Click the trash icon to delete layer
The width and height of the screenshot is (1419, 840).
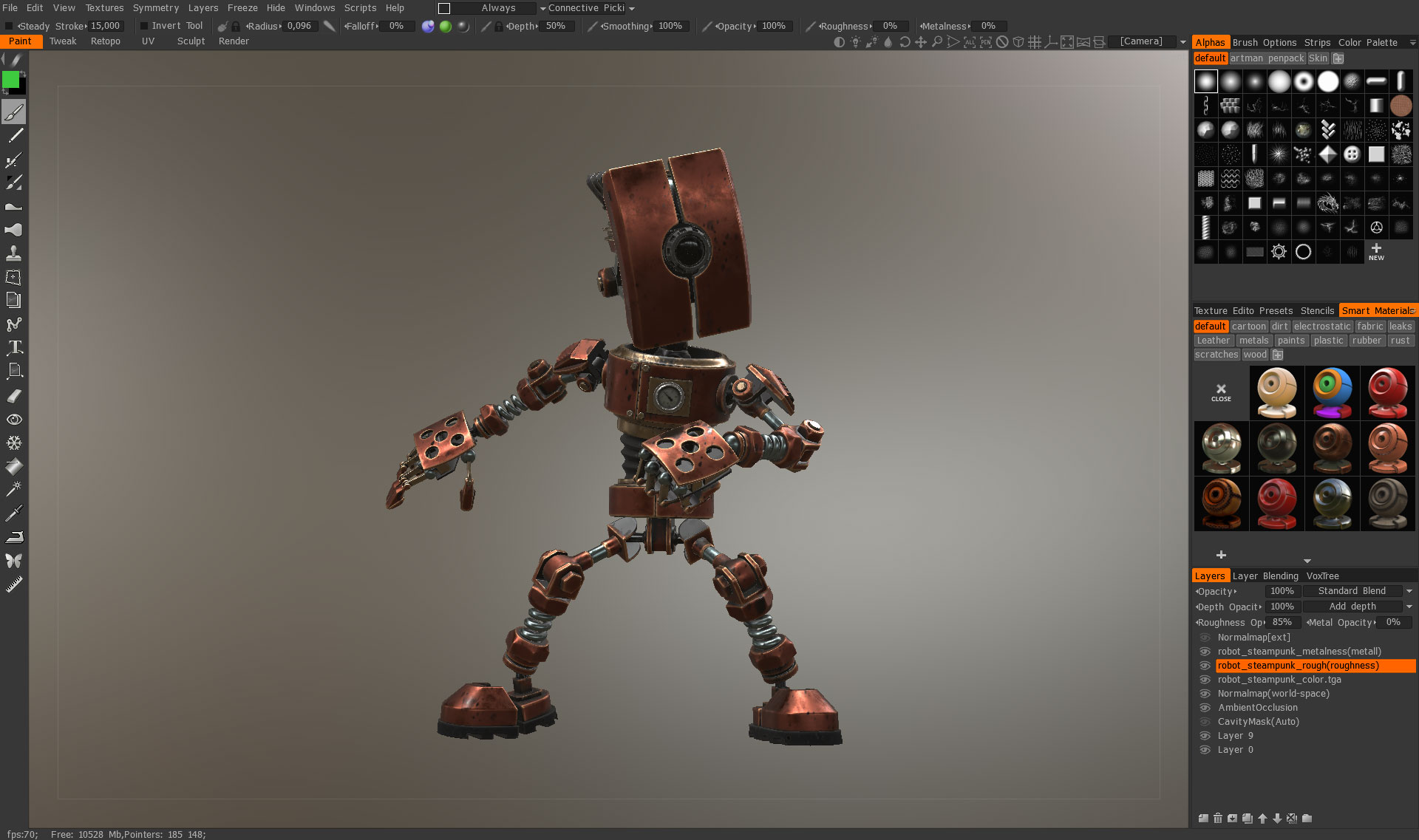point(1218,818)
